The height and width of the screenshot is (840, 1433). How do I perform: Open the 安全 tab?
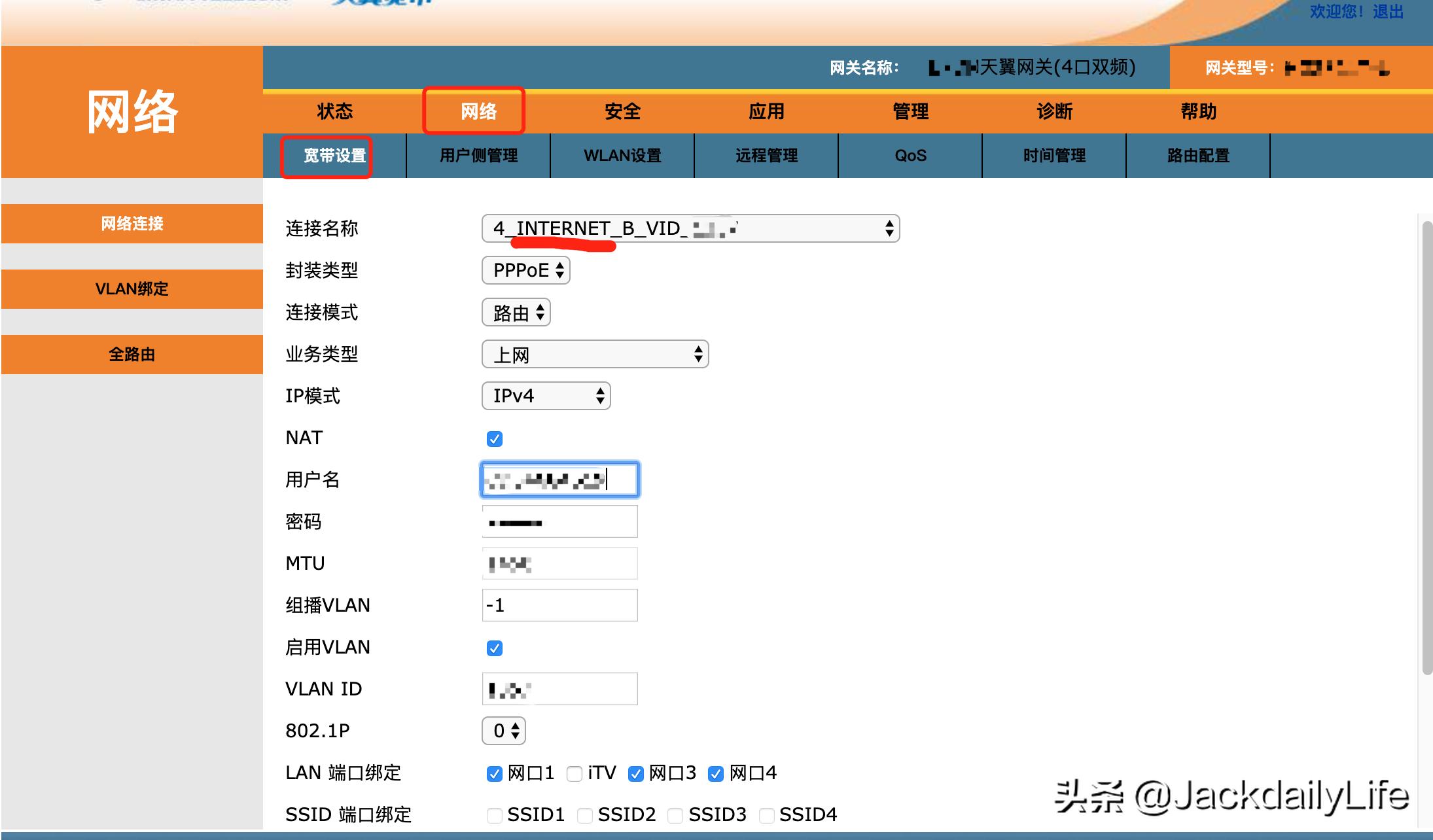point(622,111)
